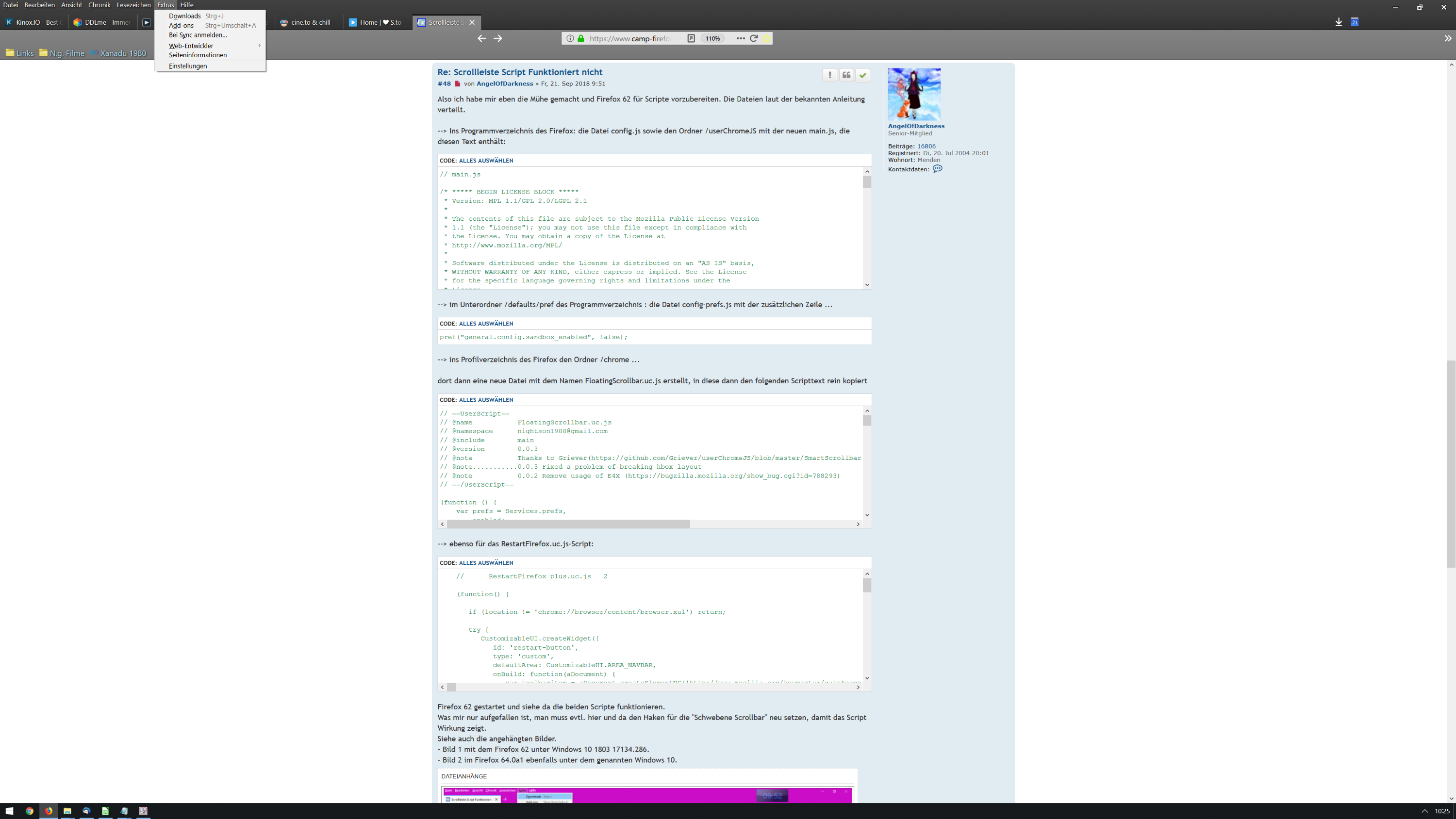Select Einstellungen in Extras menu
Viewport: 1456px width, 819px height.
point(188,66)
